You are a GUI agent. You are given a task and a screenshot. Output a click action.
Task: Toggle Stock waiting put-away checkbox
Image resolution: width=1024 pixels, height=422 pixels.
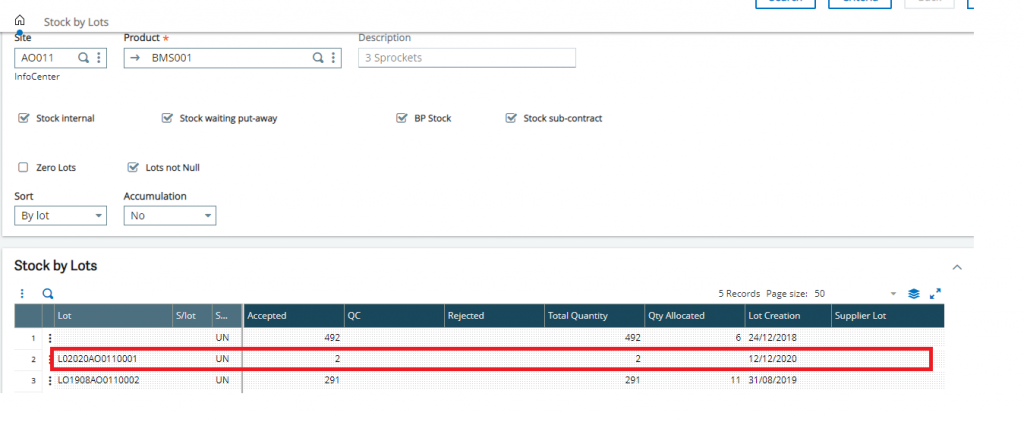[x=167, y=118]
